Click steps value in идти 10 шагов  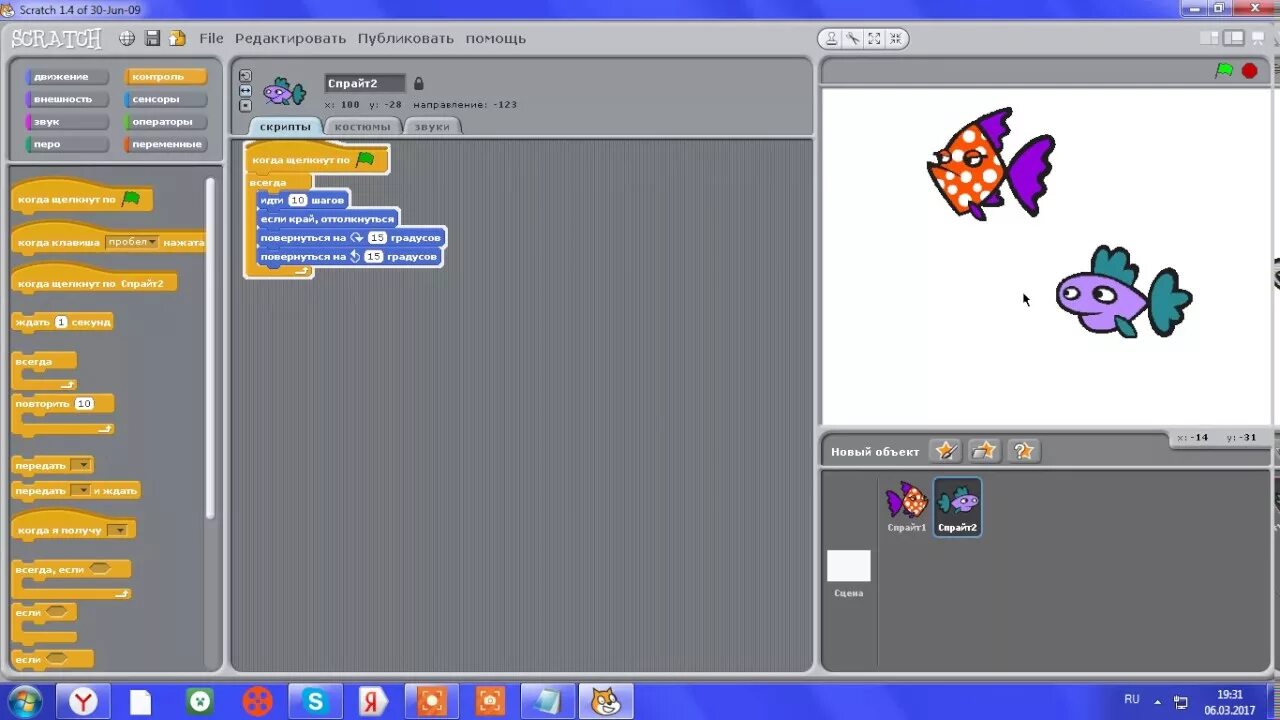pyautogui.click(x=297, y=200)
